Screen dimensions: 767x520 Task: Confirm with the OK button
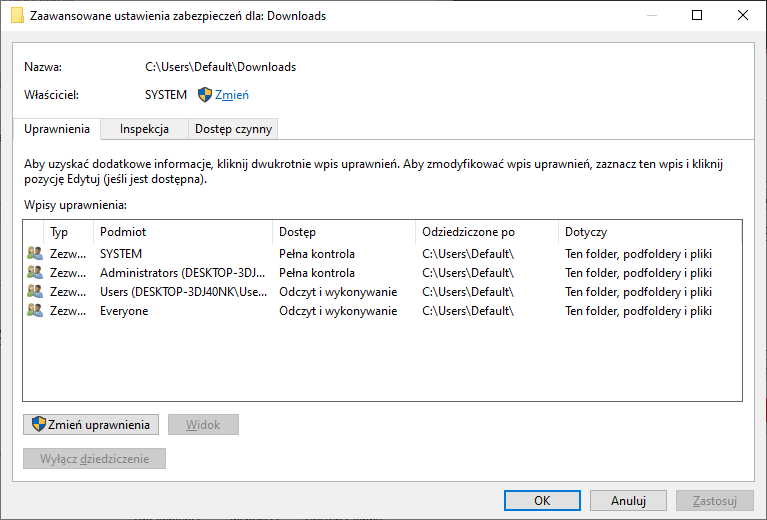542,500
